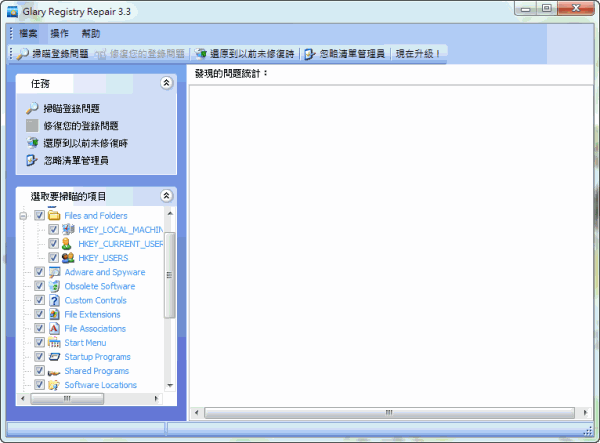This screenshot has height=443, width=600.
Task: Click the results pane scroll right arrow
Action: click(585, 412)
